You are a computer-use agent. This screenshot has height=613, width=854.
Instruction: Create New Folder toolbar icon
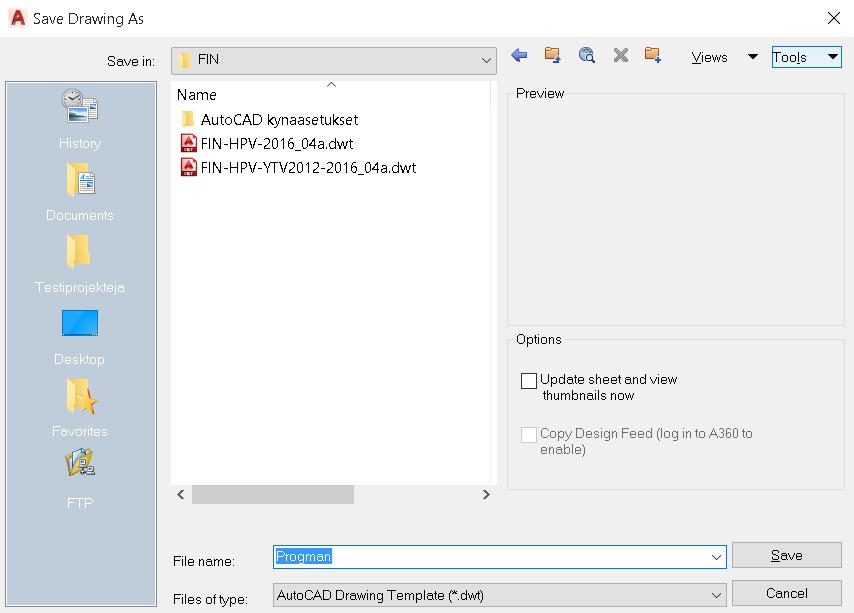652,55
